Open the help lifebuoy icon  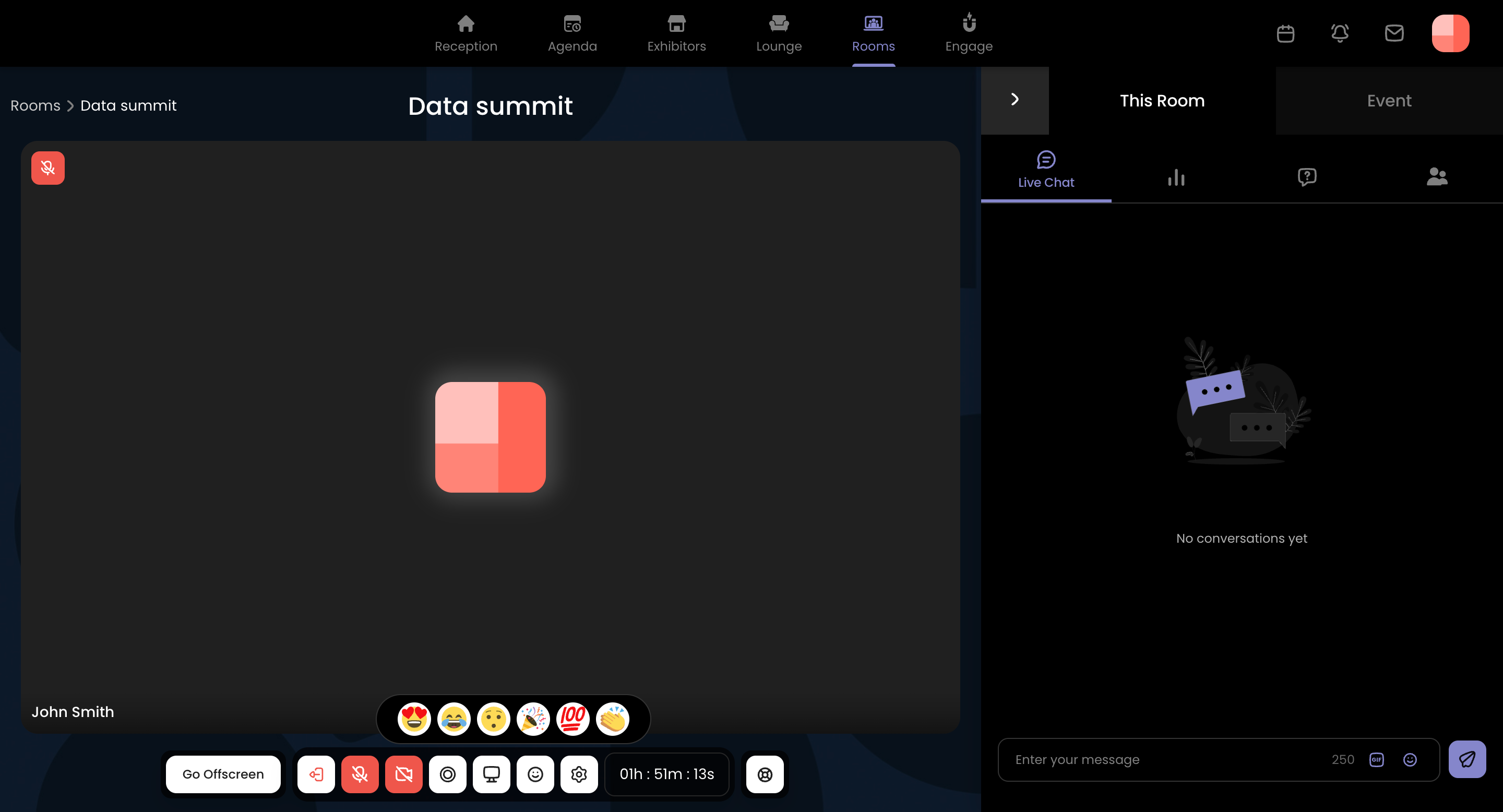(765, 774)
